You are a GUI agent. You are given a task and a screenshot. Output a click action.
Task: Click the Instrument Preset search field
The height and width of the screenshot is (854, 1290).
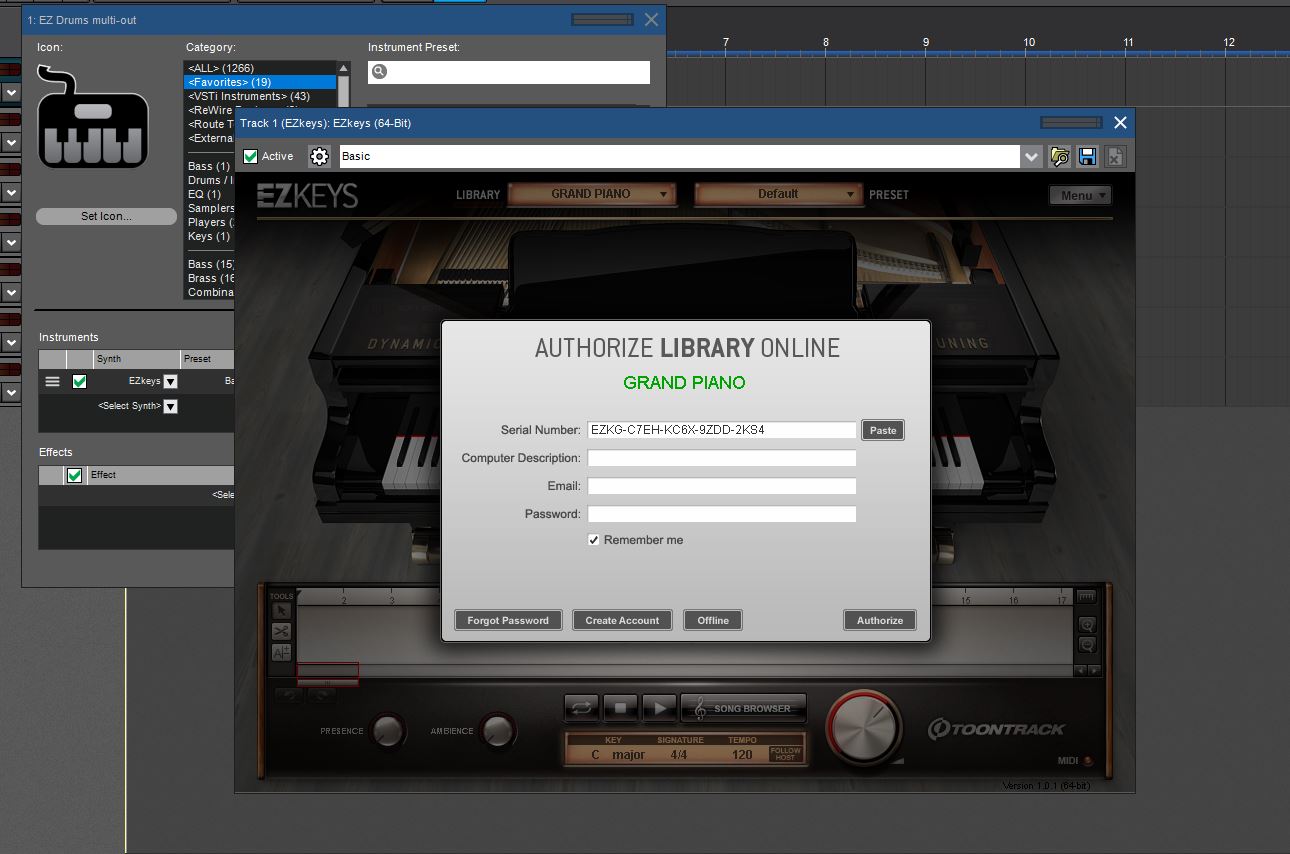pyautogui.click(x=509, y=72)
